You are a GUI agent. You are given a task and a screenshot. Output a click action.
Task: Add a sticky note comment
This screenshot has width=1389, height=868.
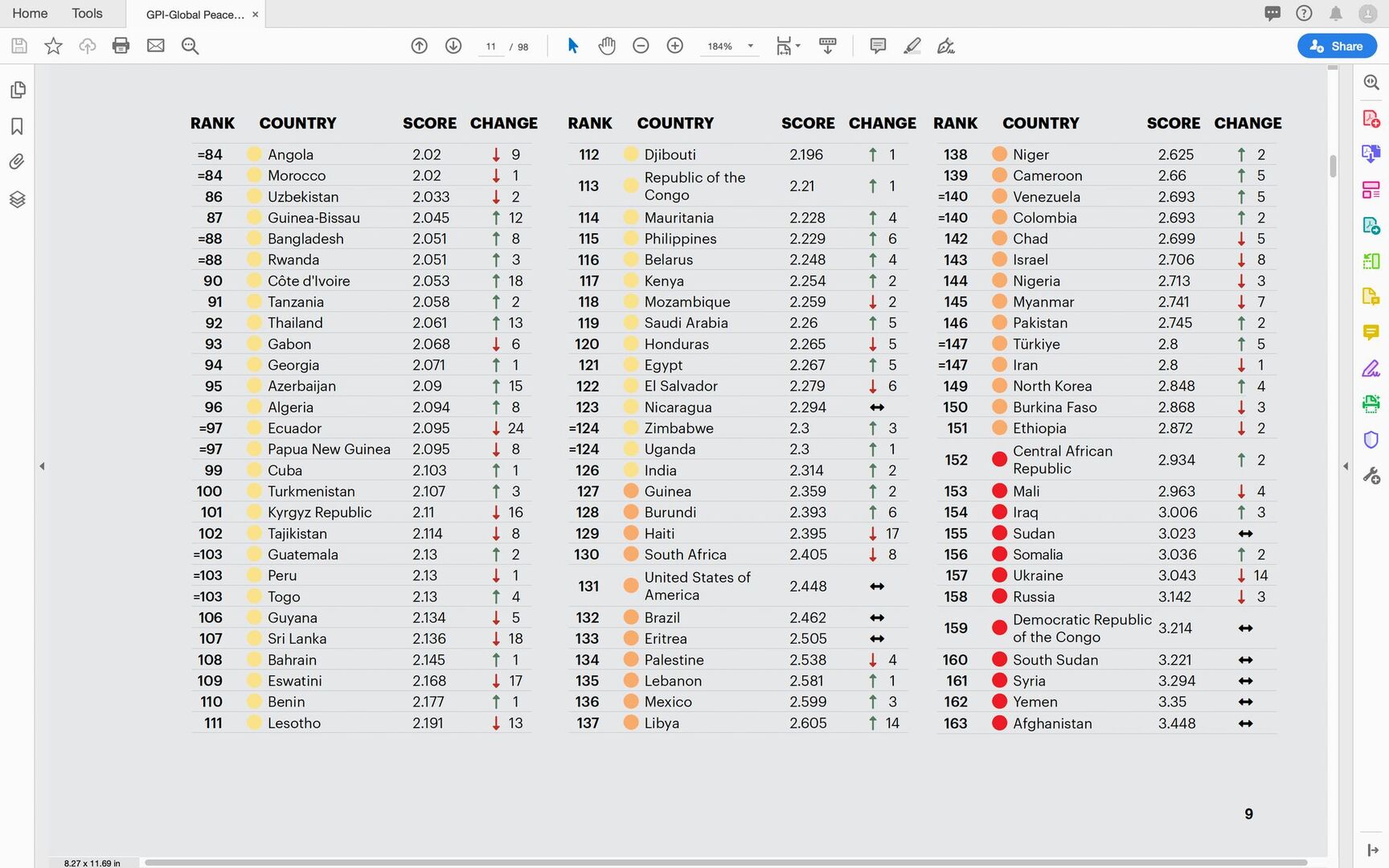click(878, 46)
